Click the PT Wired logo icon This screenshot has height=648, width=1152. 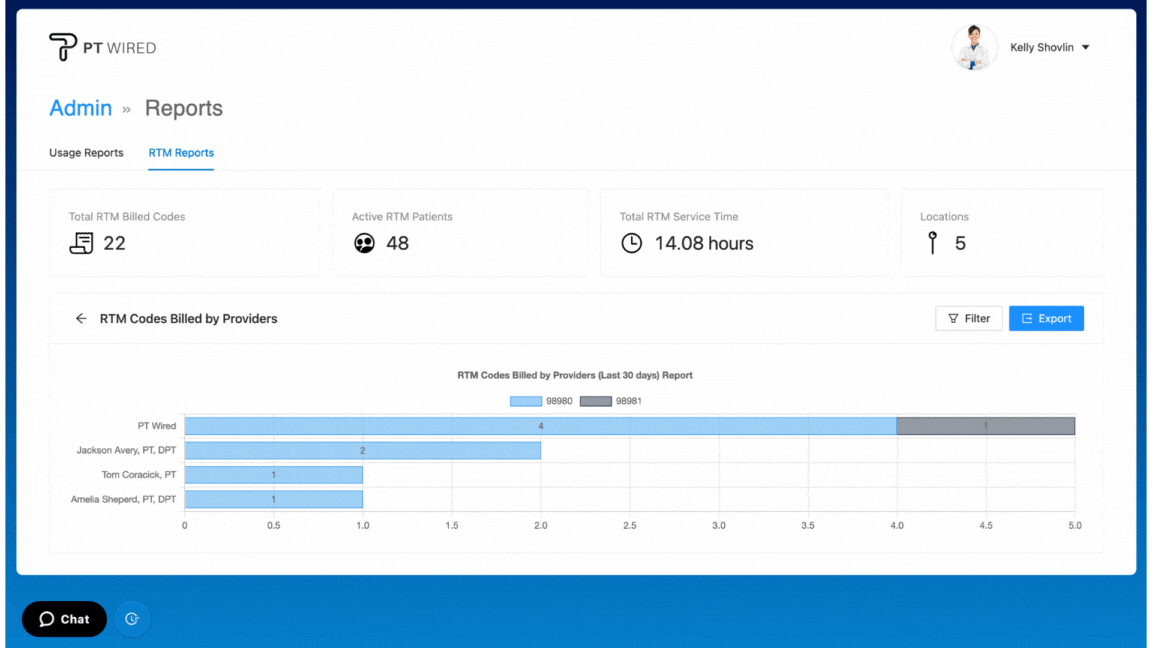tap(63, 47)
